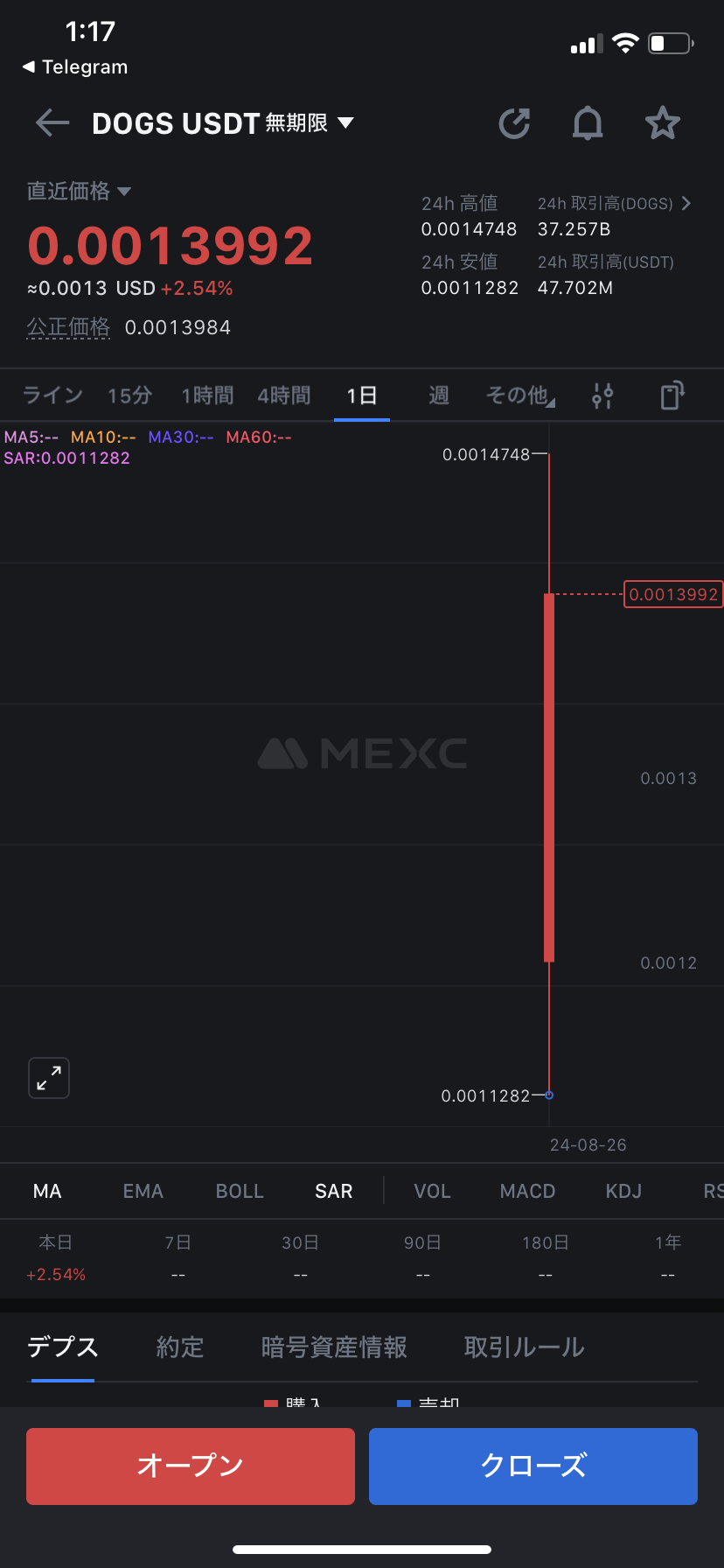Select the 約定 tab
The height and width of the screenshot is (1568, 724).
click(x=180, y=1347)
